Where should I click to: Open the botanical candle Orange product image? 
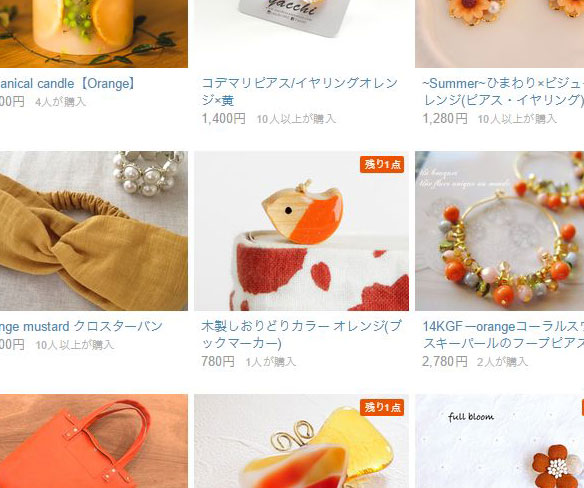(x=94, y=34)
